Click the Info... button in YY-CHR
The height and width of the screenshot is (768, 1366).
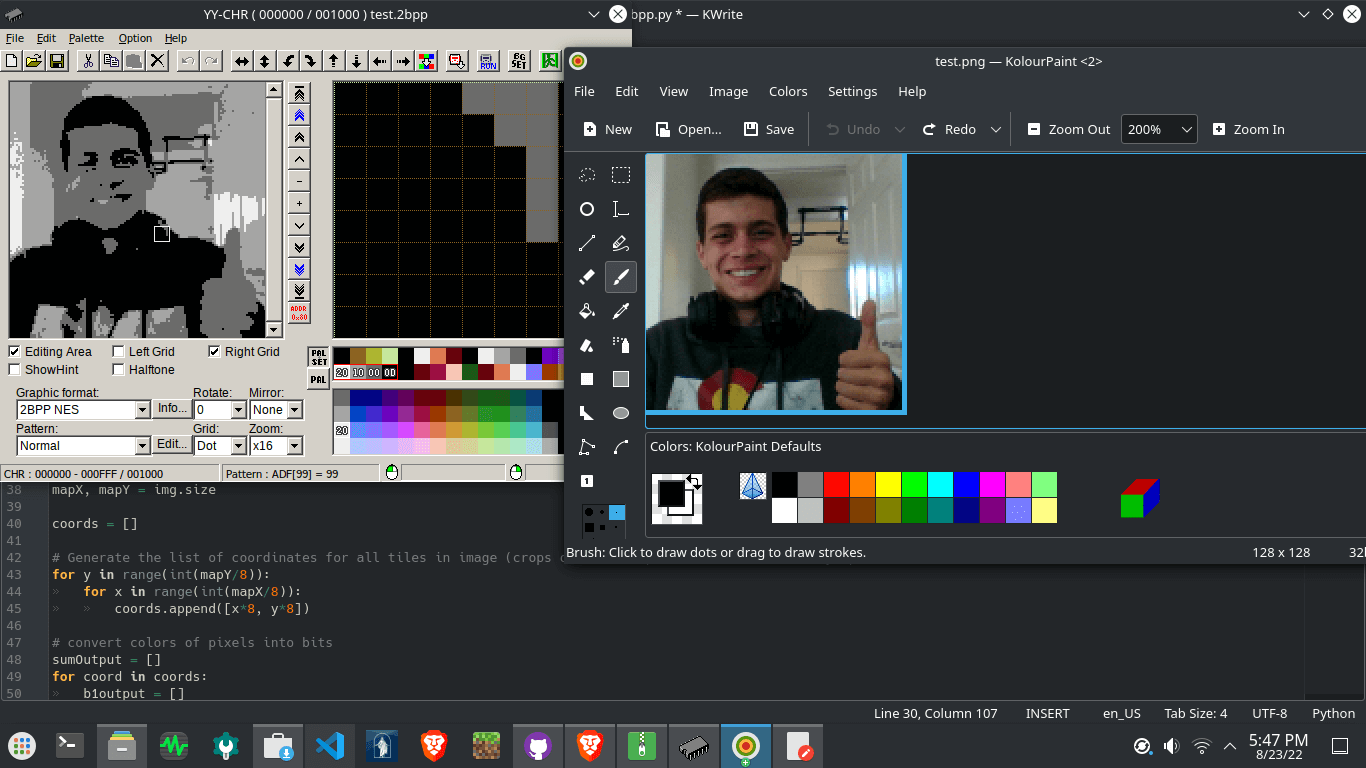coord(172,409)
